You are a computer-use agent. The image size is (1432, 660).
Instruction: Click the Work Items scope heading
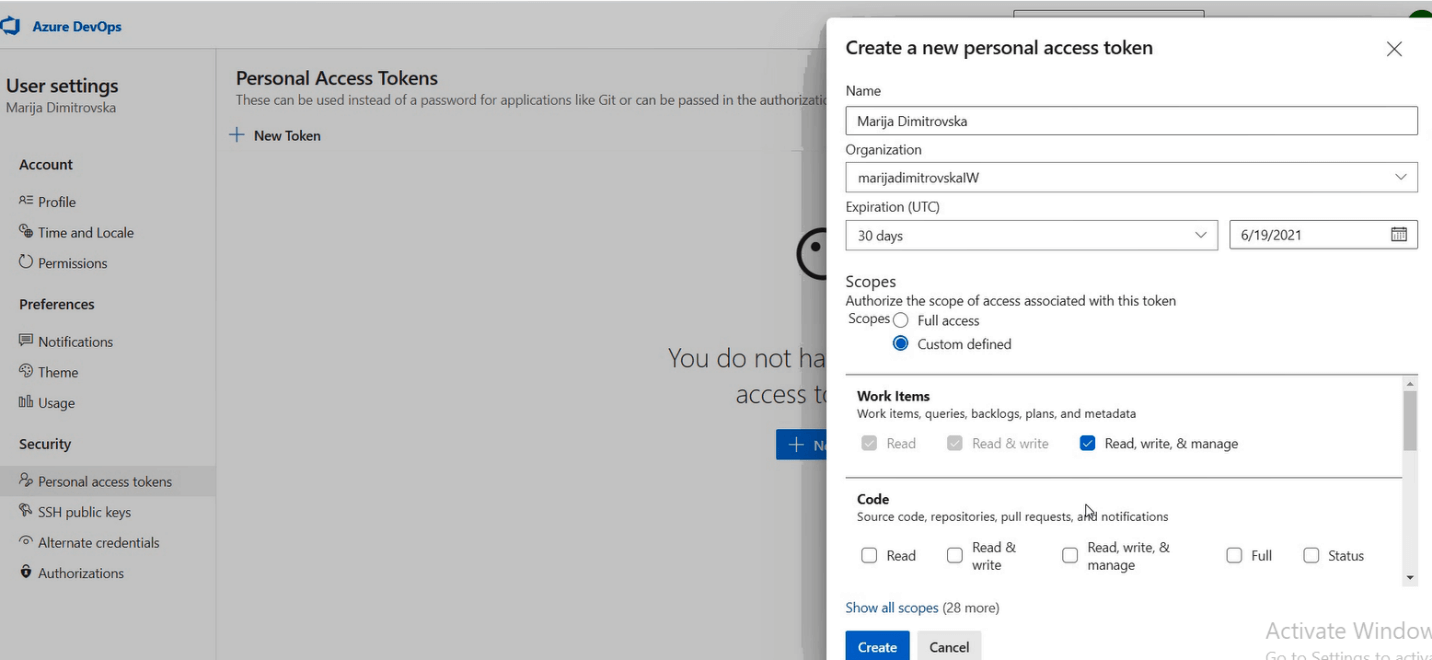[893, 396]
